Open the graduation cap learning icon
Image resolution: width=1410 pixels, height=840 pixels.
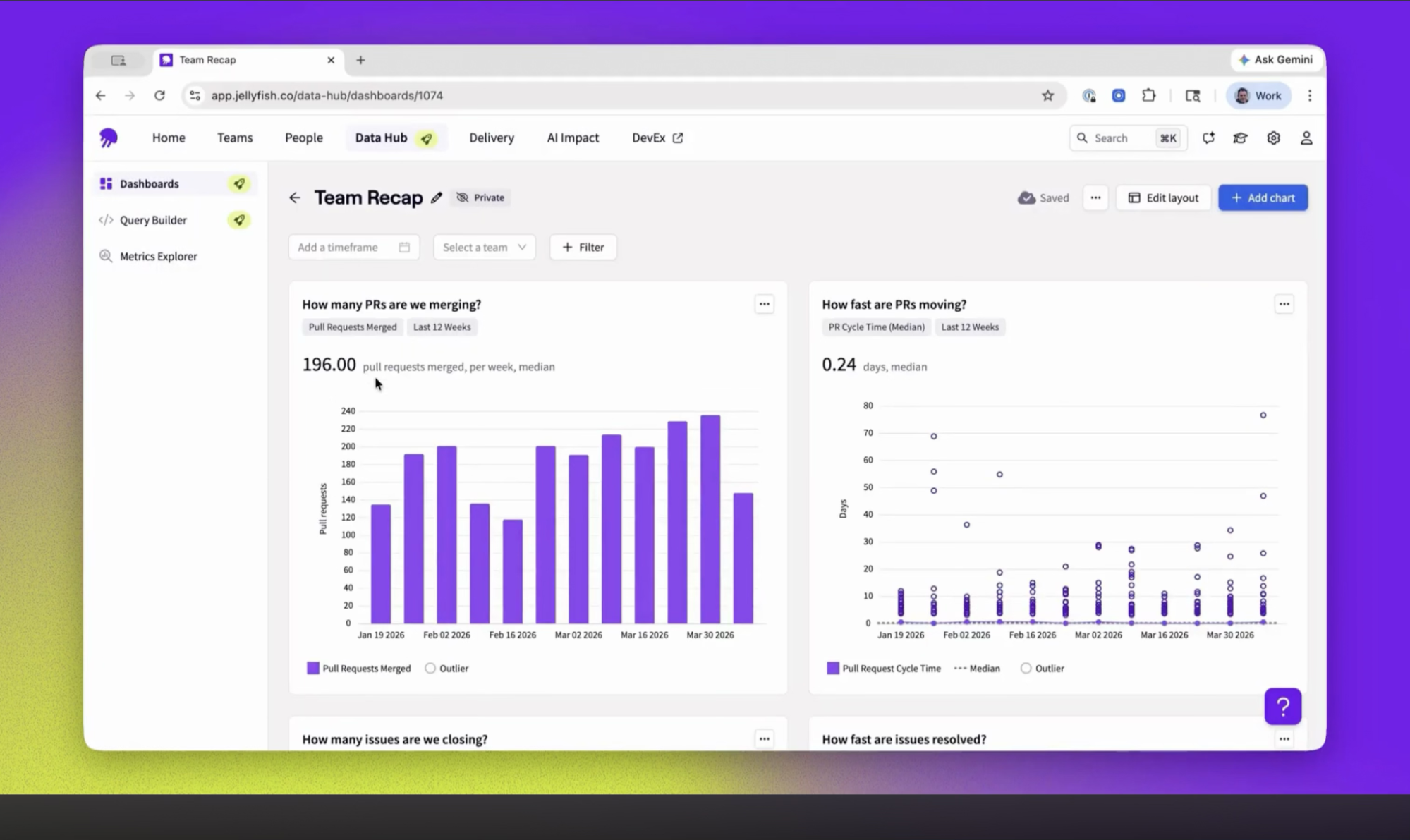(x=1240, y=138)
